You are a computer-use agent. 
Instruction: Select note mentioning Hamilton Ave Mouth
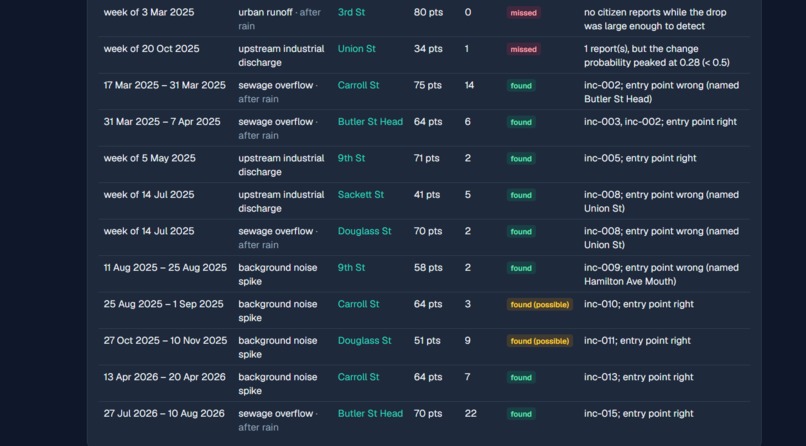[x=661, y=274]
